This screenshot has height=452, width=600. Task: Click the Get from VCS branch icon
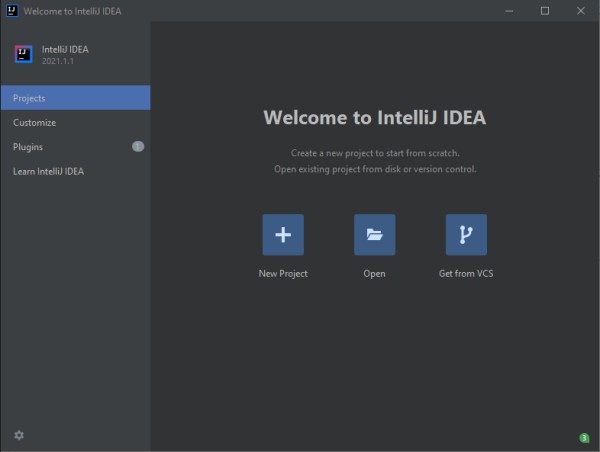click(466, 235)
